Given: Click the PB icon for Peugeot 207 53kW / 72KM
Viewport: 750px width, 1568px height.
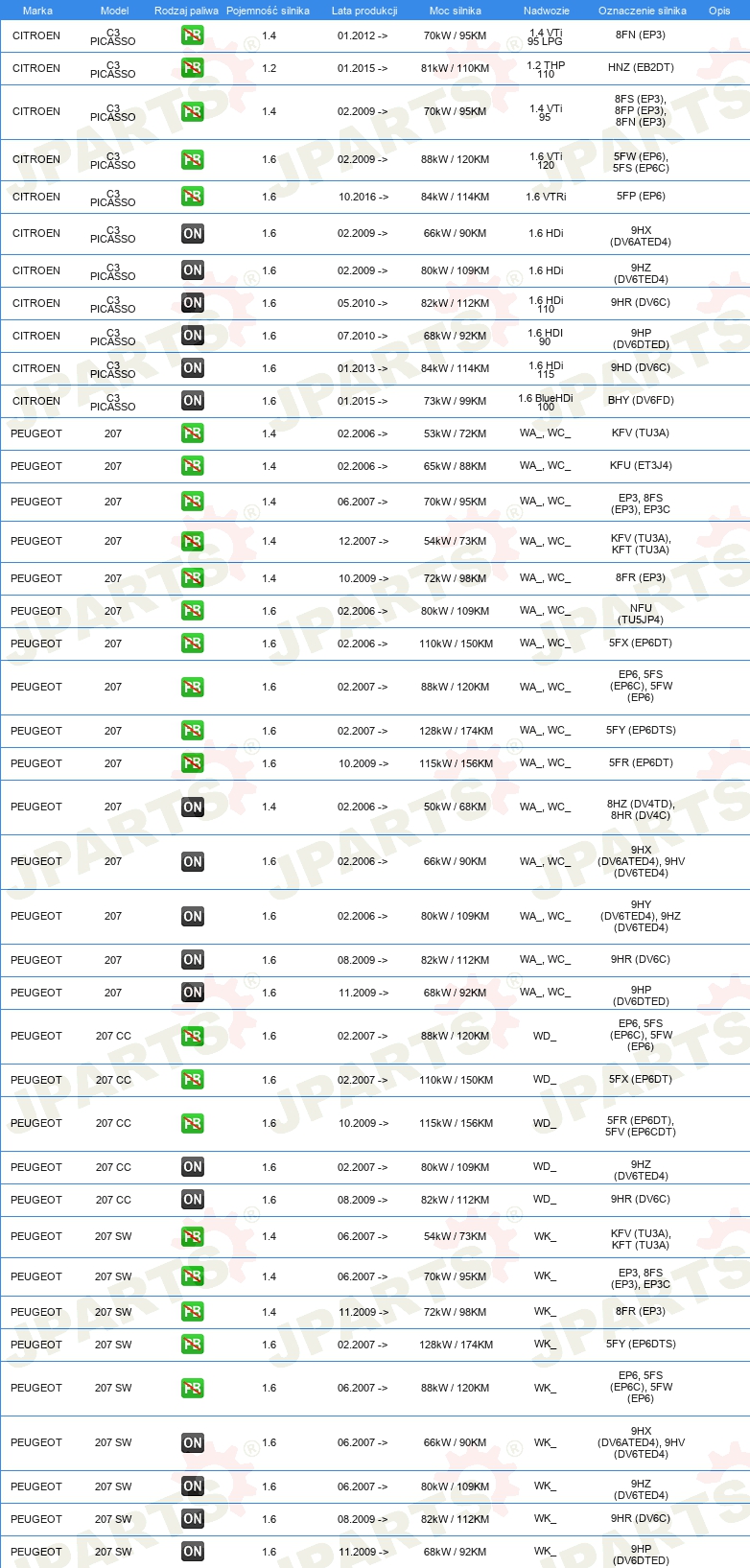Looking at the screenshot, I should [x=192, y=433].
